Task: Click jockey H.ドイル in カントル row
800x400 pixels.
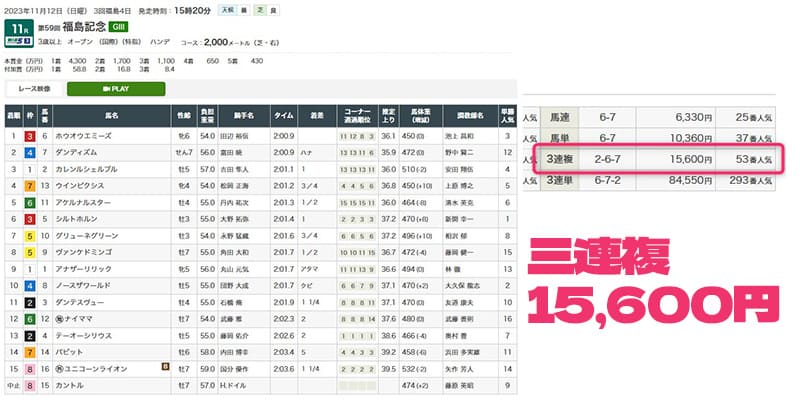Action: click(232, 386)
